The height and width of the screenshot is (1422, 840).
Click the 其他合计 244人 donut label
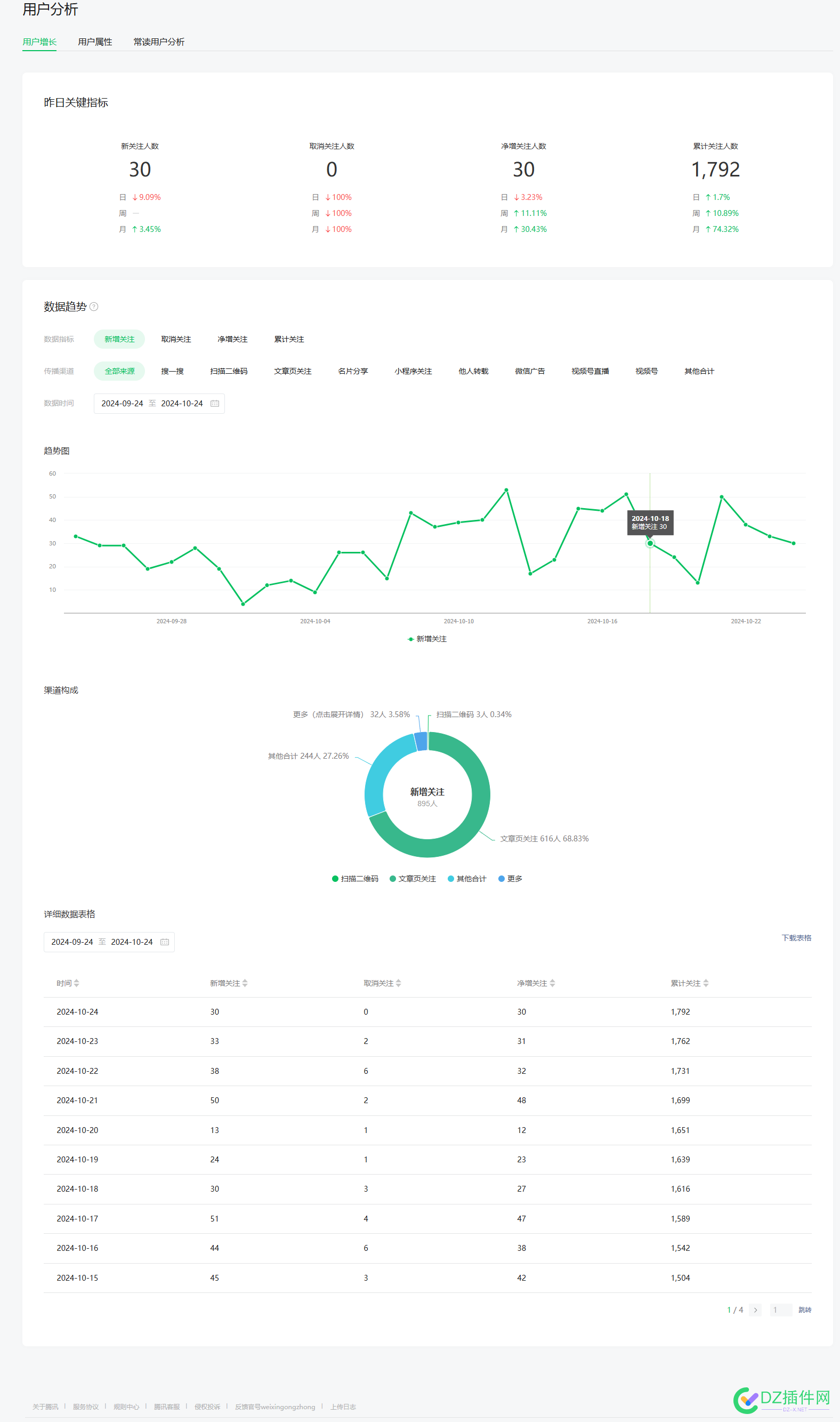coord(309,756)
